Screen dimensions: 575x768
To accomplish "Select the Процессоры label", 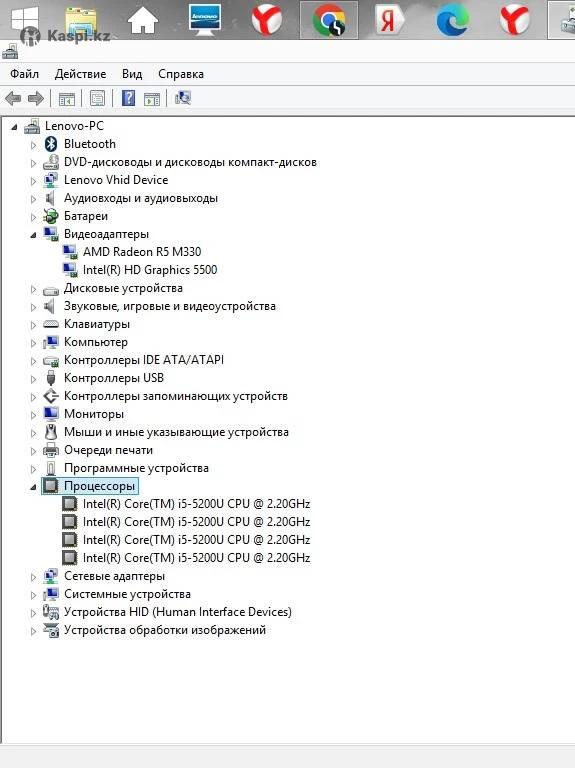I will click(x=99, y=486).
